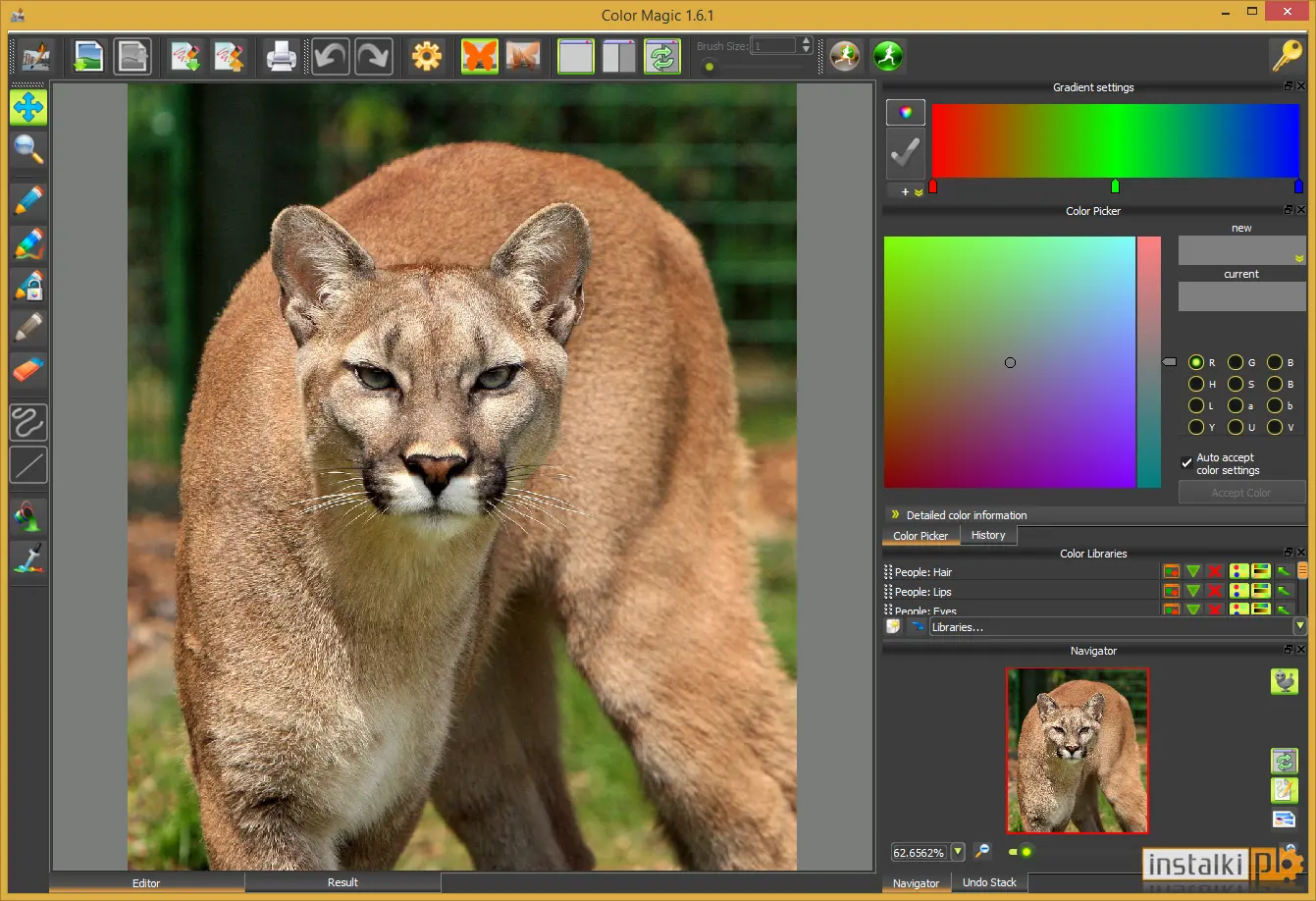Select the Move (pan) tool
The width and height of the screenshot is (1316, 901).
click(x=28, y=107)
